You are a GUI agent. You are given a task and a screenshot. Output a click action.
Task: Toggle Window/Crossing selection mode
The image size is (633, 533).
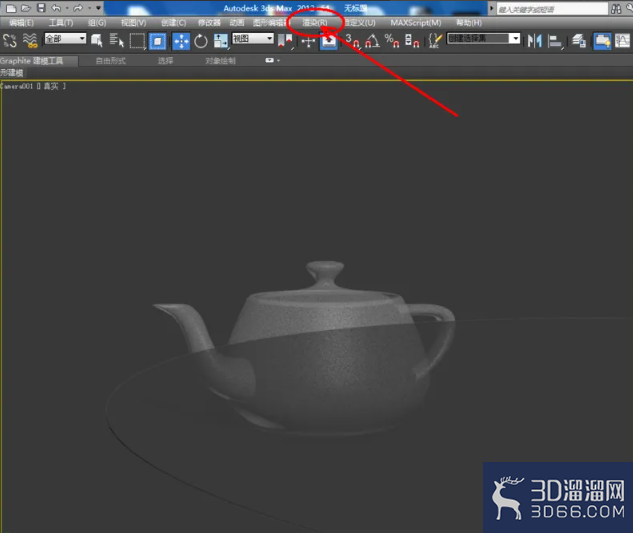(157, 41)
